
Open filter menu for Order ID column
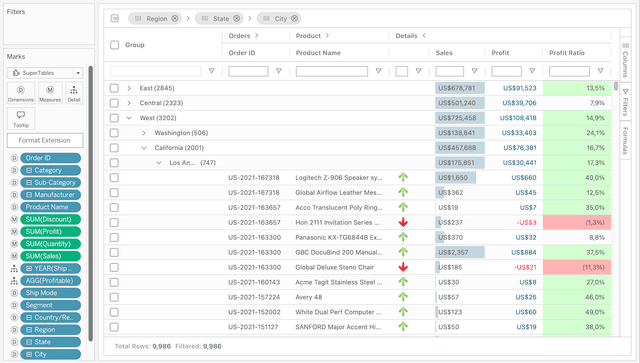pos(279,71)
